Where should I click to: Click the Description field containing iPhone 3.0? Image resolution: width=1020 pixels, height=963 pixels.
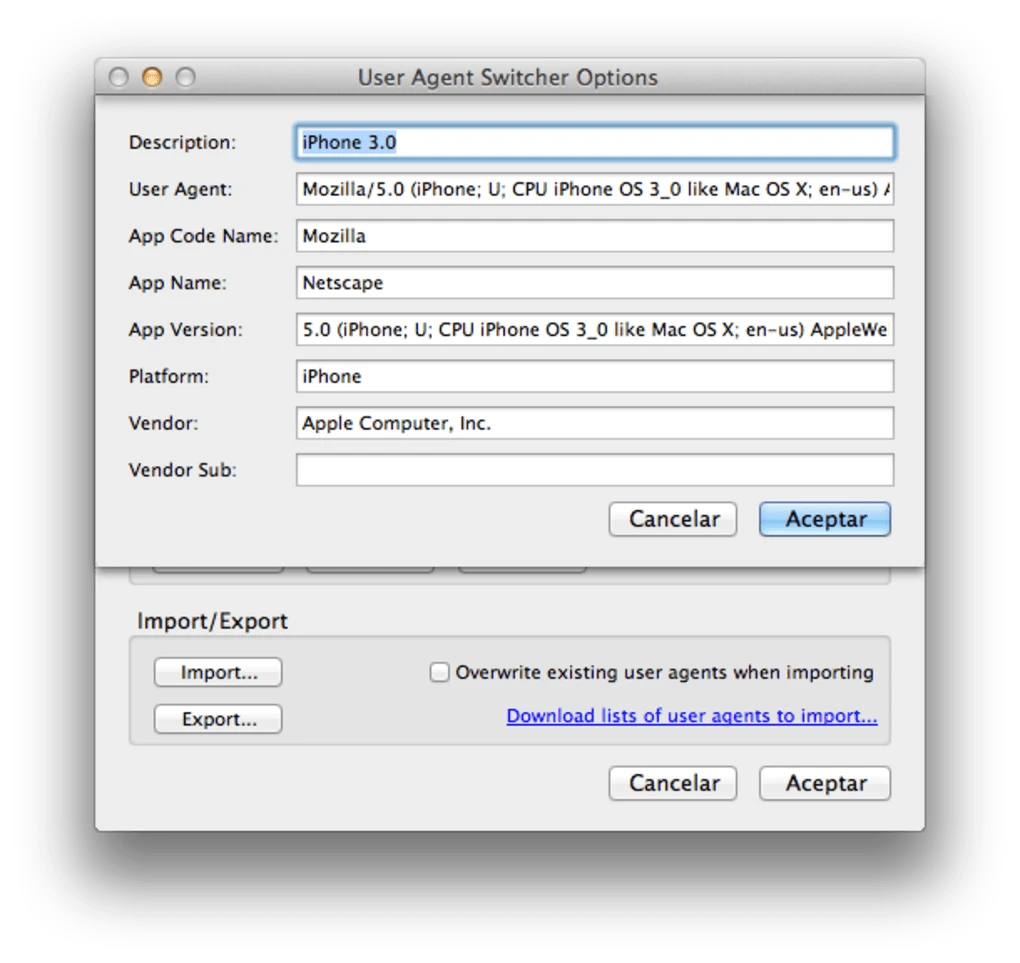coord(595,142)
